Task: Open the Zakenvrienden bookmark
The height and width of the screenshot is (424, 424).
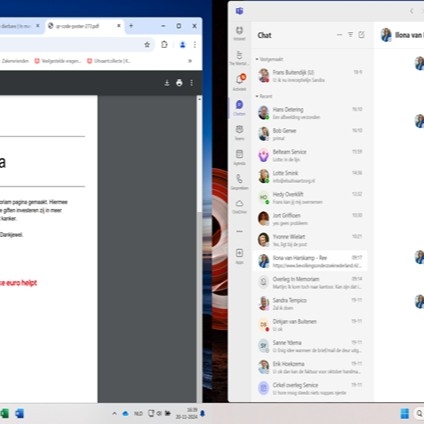Action: (x=15, y=61)
